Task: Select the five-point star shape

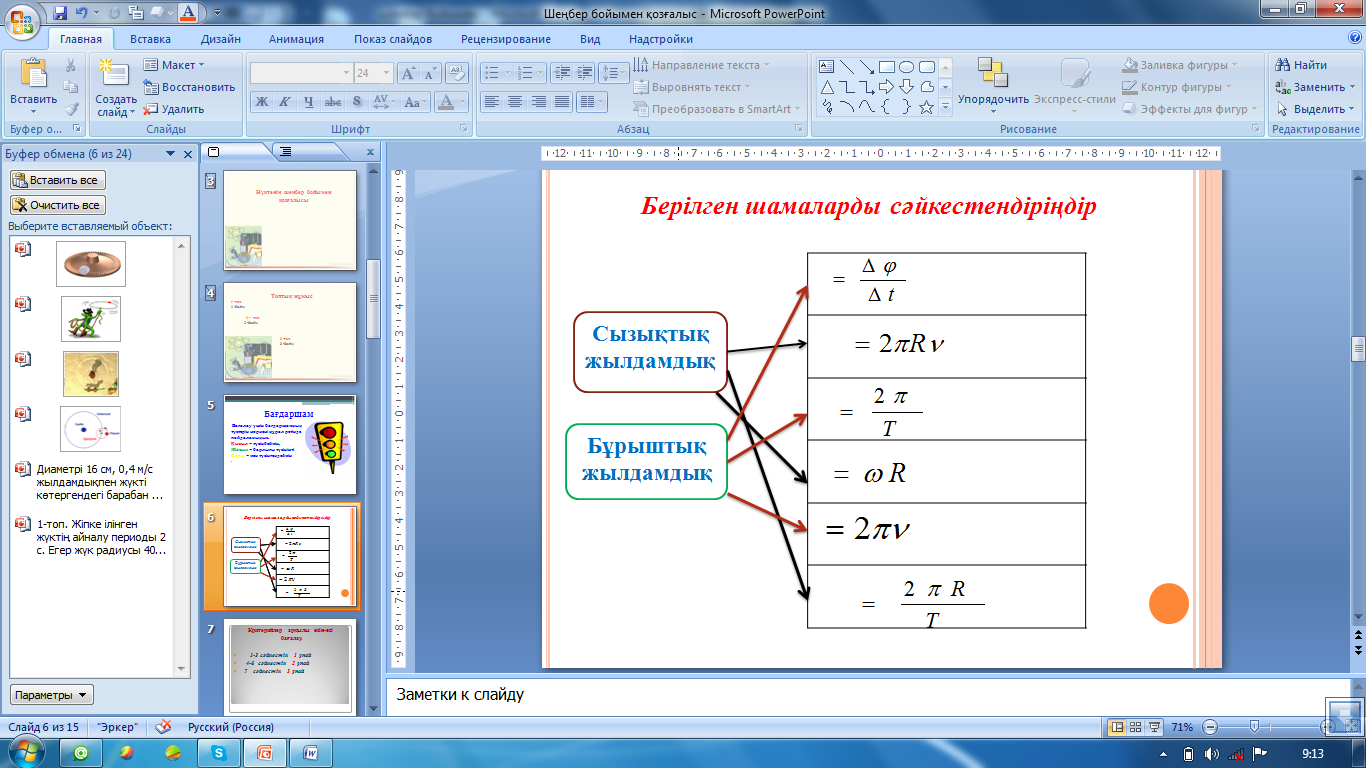Action: pyautogui.click(x=927, y=107)
